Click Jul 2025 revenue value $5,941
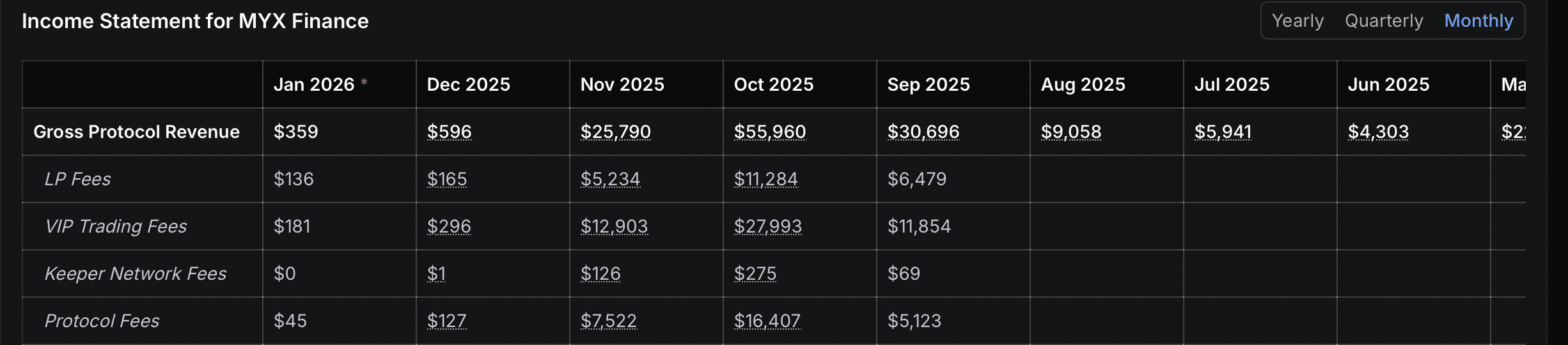Image resolution: width=1568 pixels, height=345 pixels. point(1222,132)
